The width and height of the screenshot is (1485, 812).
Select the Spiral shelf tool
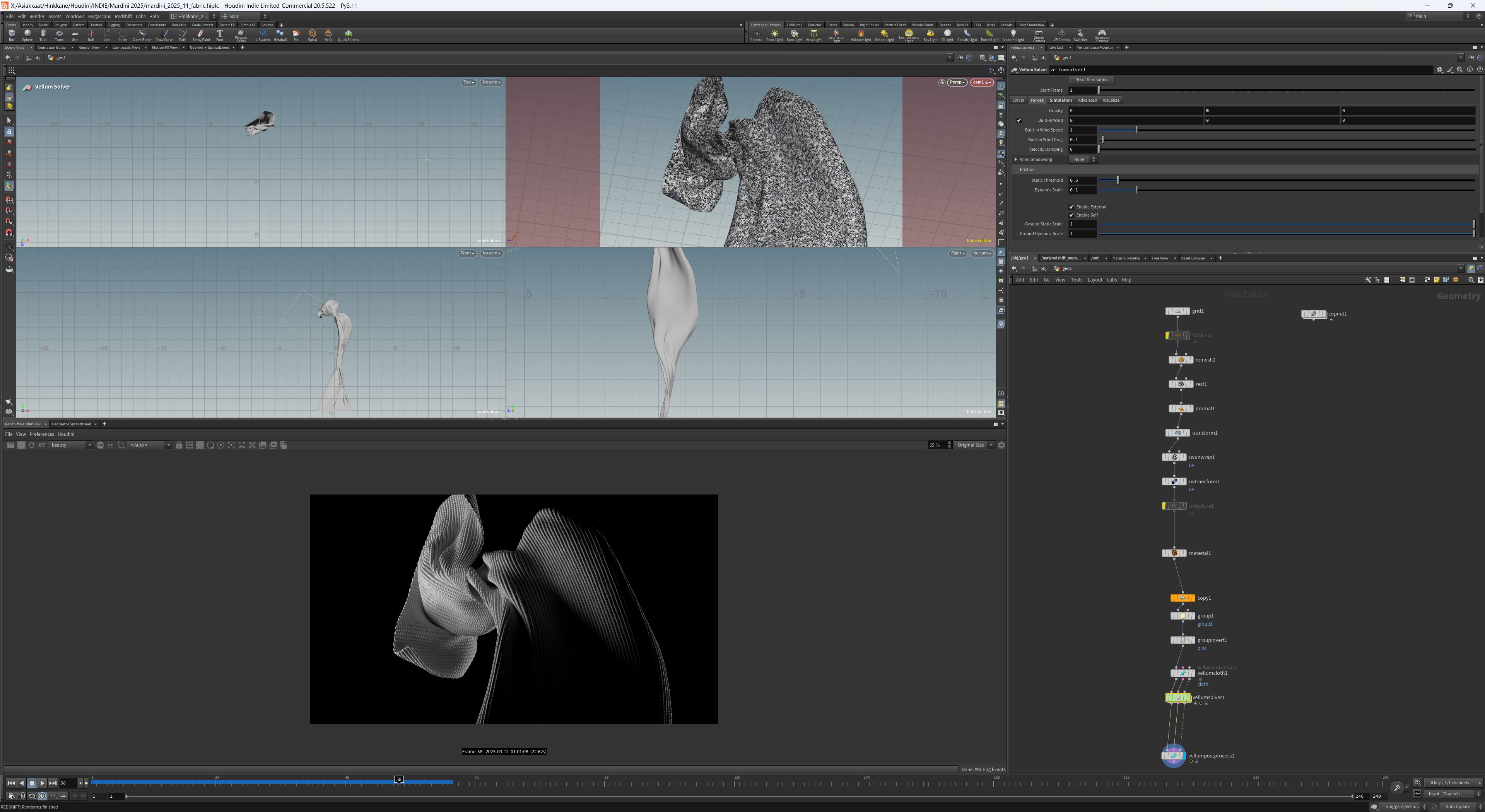[312, 35]
